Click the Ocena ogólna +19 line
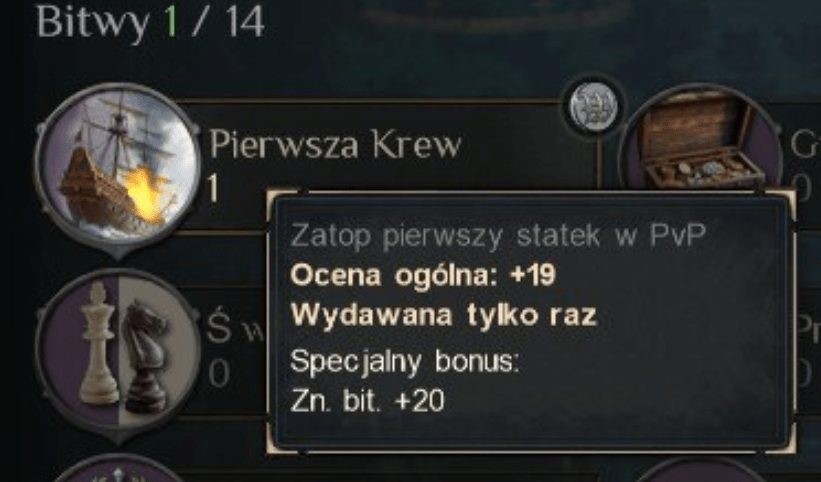 [x=423, y=275]
